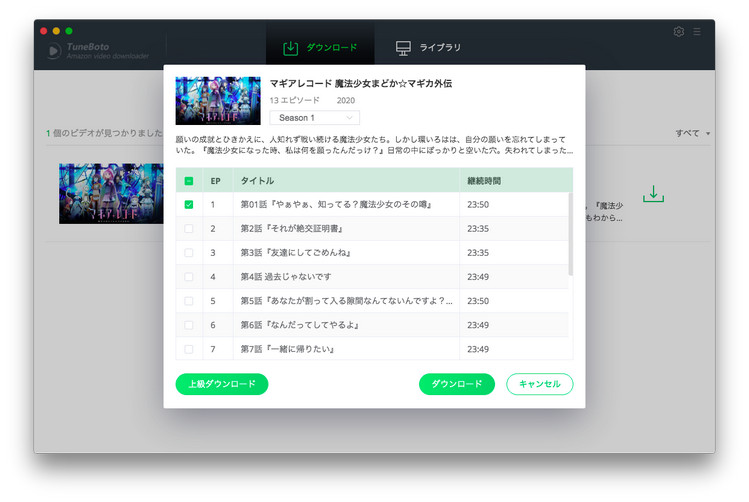Check episode 7 checkbox
This screenshot has height=502, width=749.
(189, 349)
